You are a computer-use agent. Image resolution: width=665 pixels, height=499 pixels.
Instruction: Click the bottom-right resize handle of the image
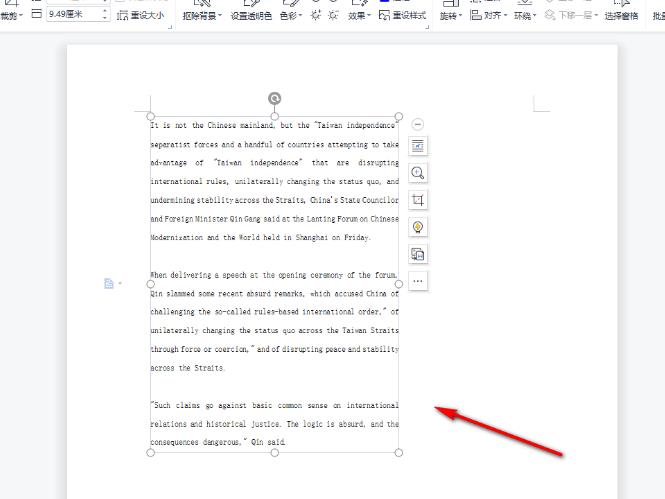click(399, 453)
